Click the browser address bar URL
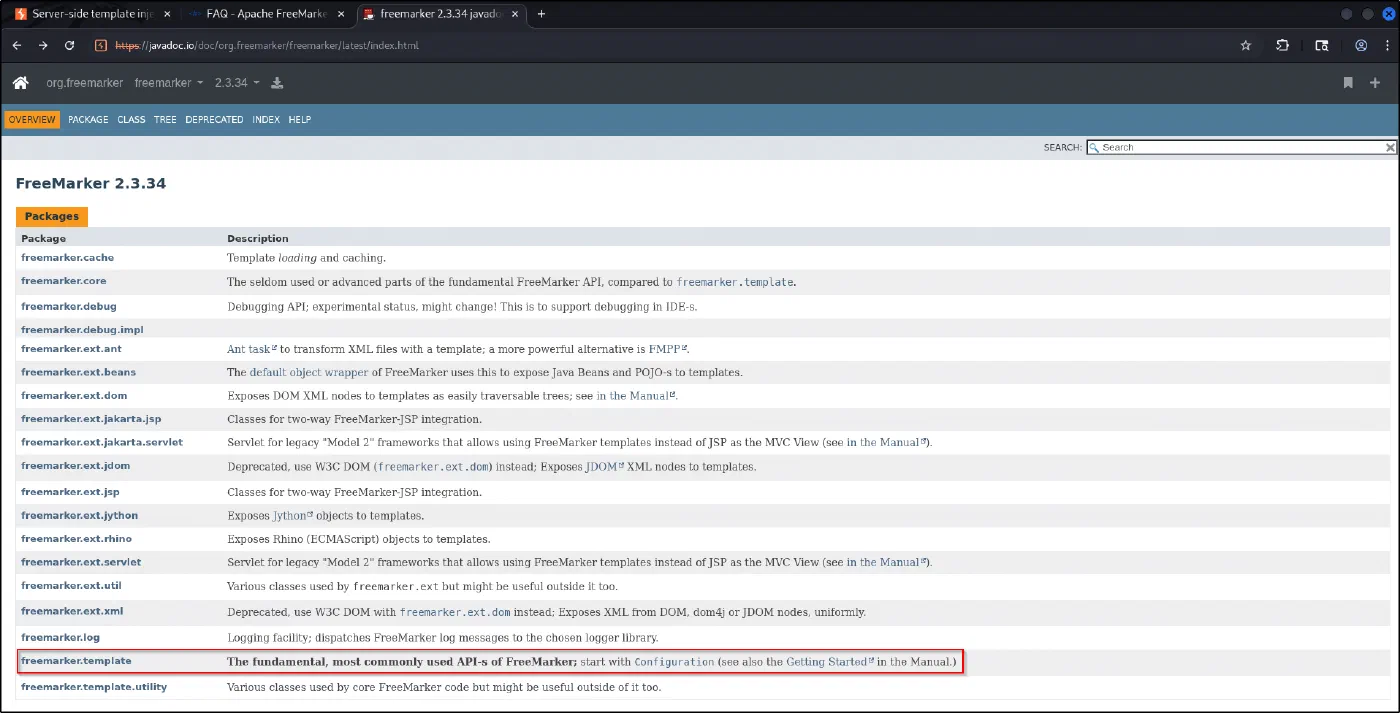 (265, 46)
